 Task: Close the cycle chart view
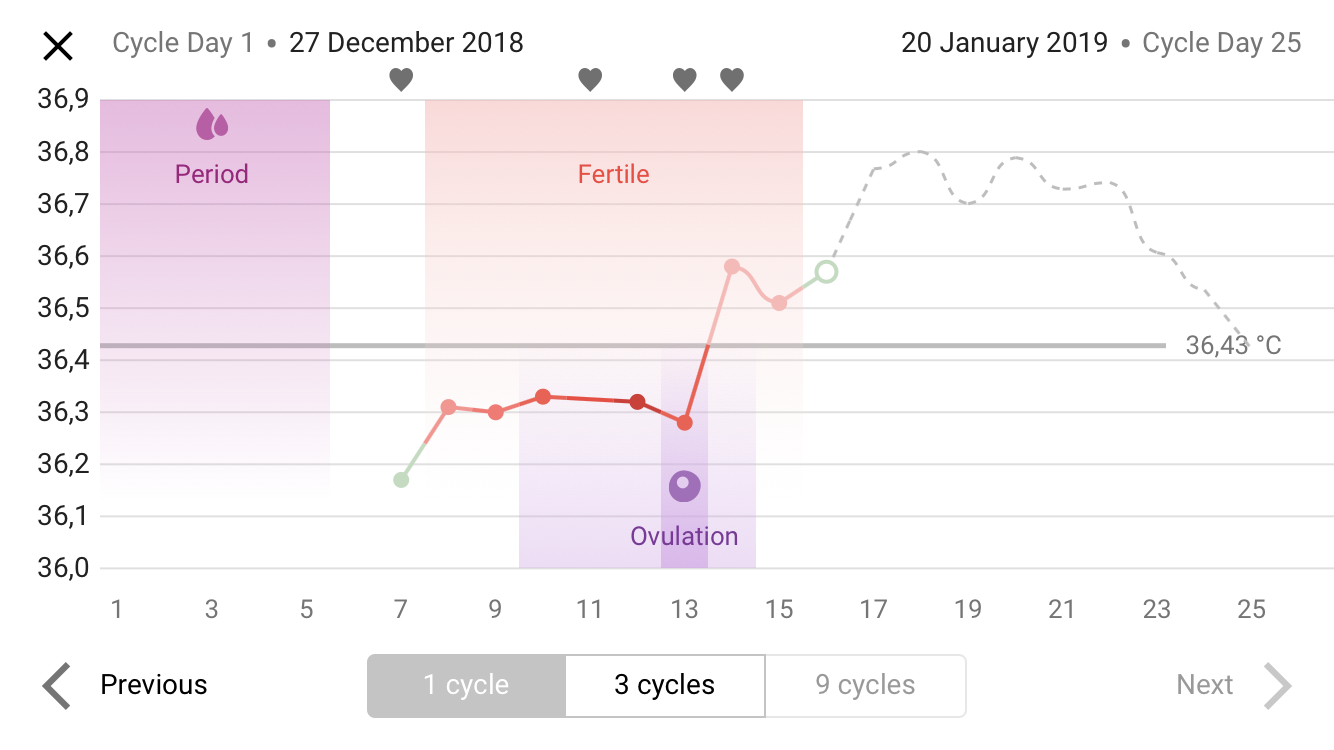click(x=58, y=45)
